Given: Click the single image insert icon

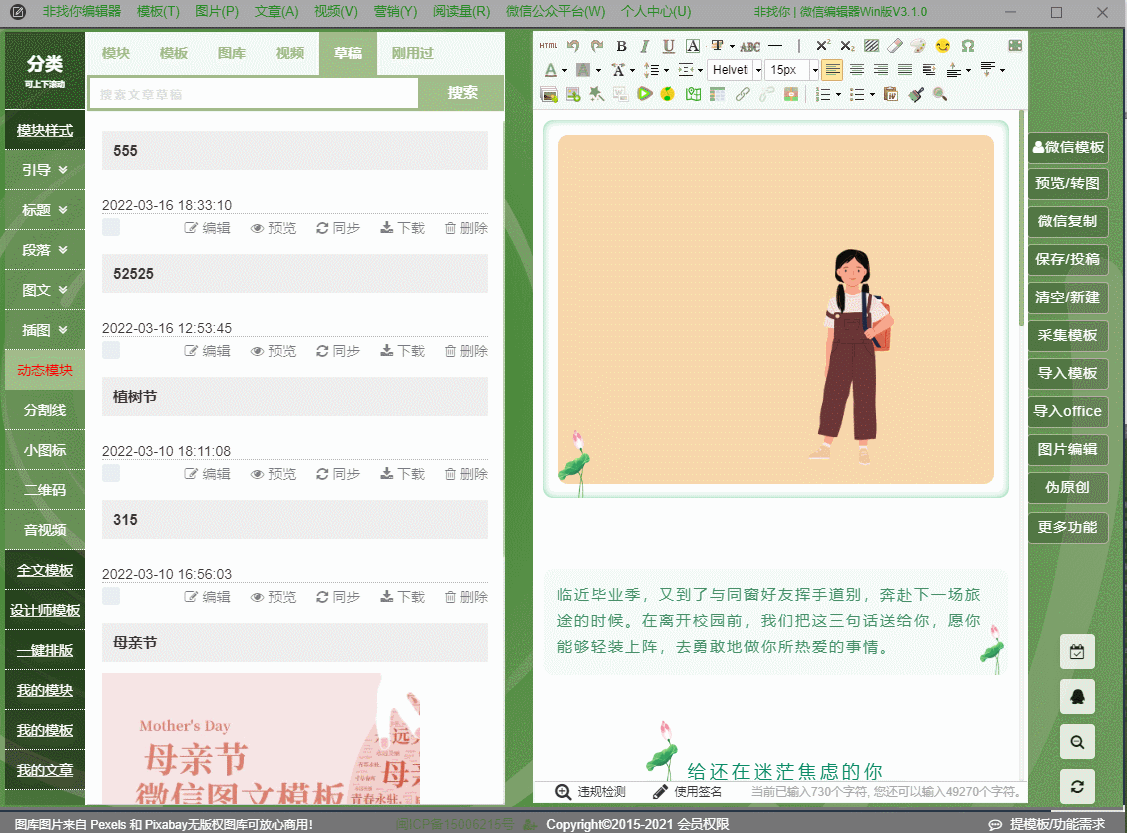Looking at the screenshot, I should pos(573,94).
